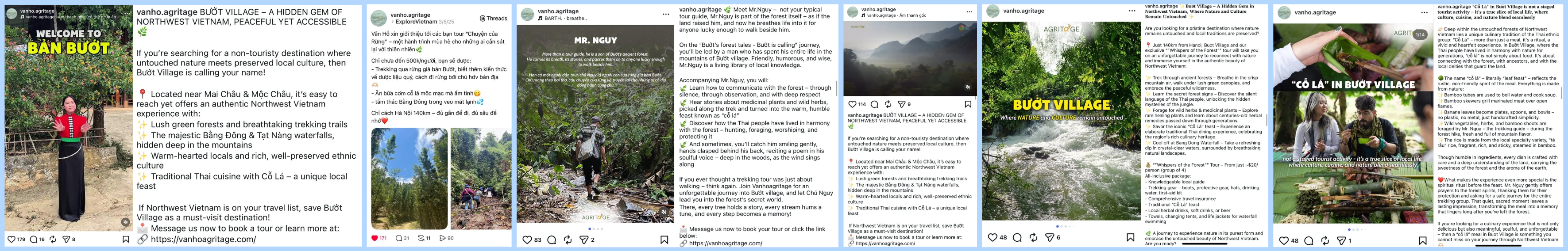Unlike the ExploreVietnam post with 171 likes
Viewport: 1568px width, 251px height.
click(x=375, y=238)
